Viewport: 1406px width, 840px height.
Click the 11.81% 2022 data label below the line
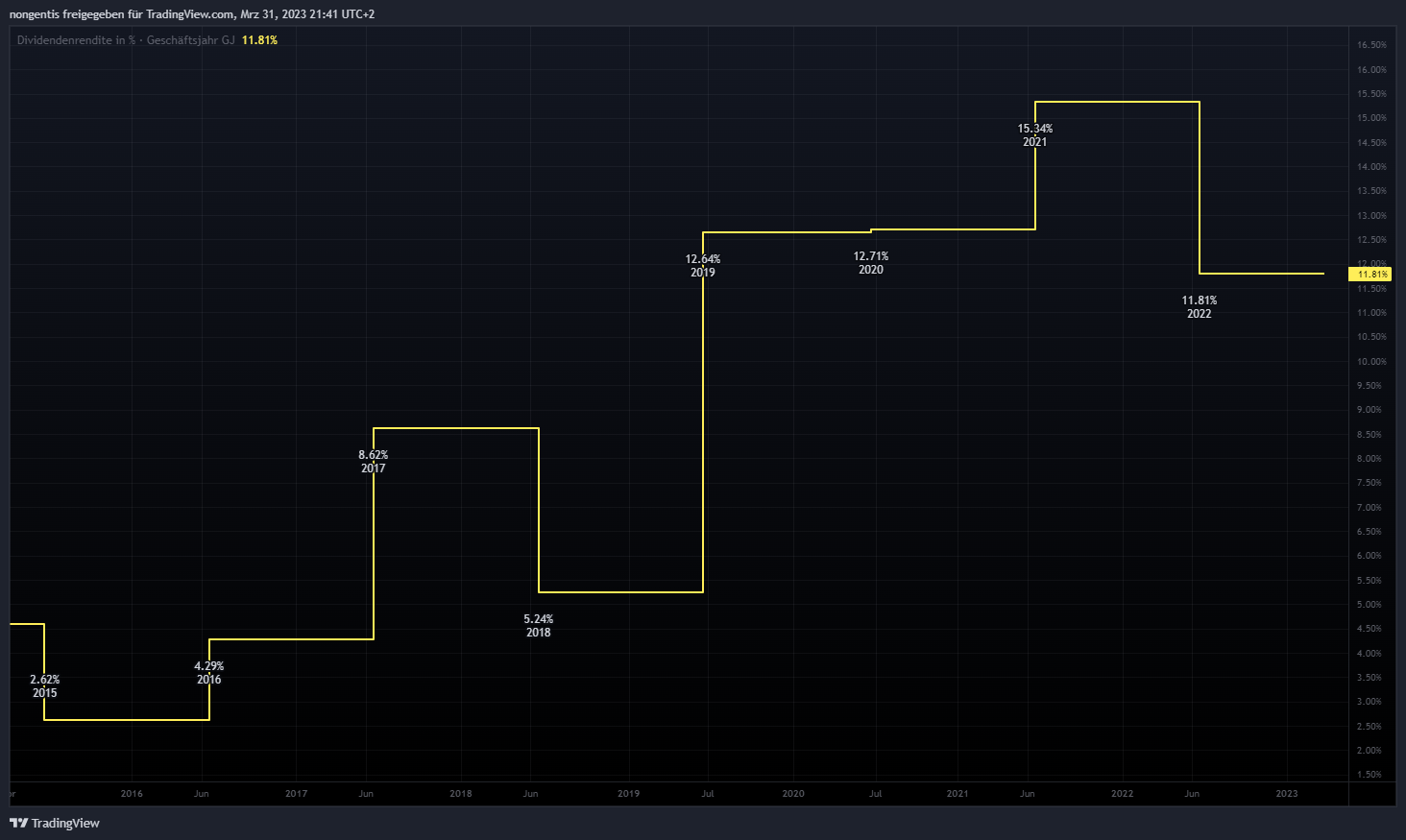click(1199, 307)
